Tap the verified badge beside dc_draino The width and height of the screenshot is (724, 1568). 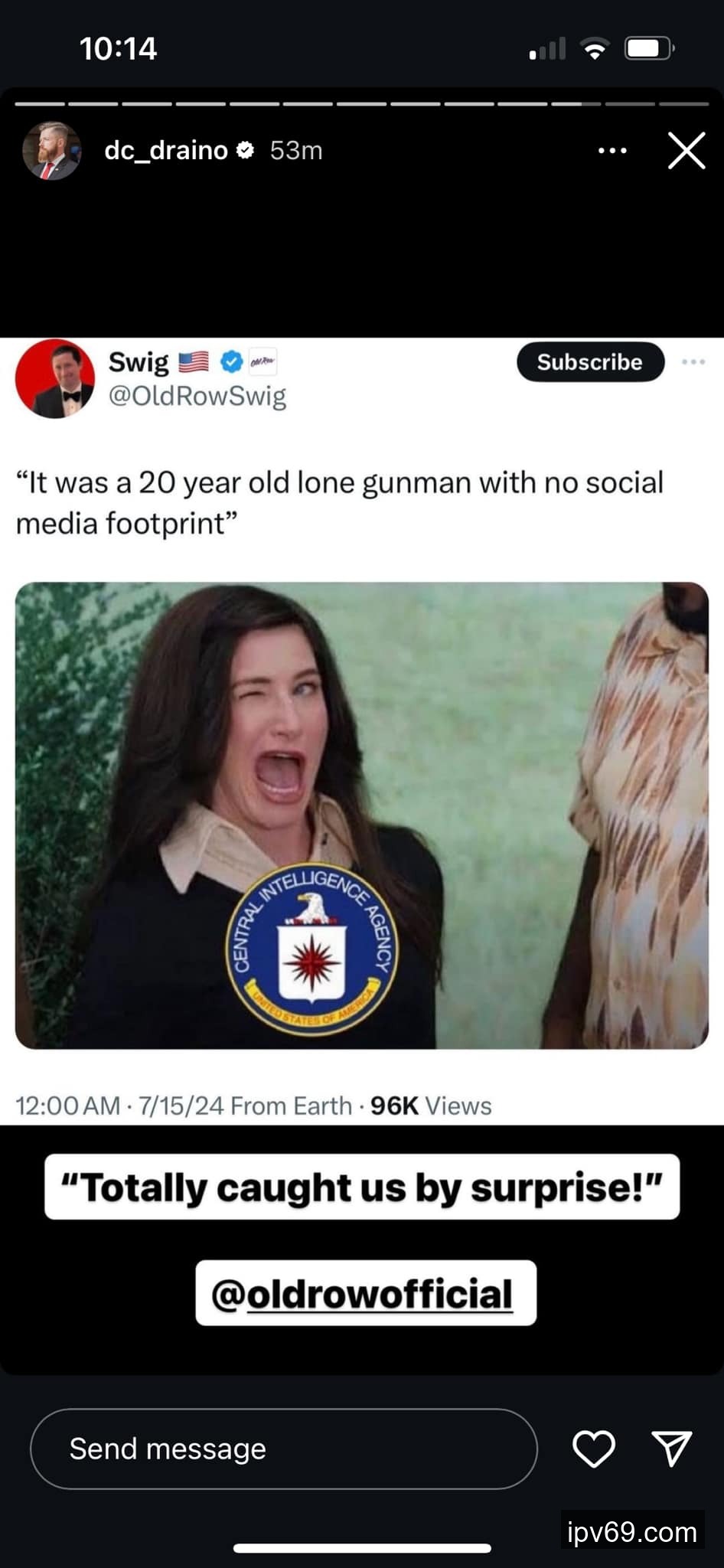tap(245, 150)
